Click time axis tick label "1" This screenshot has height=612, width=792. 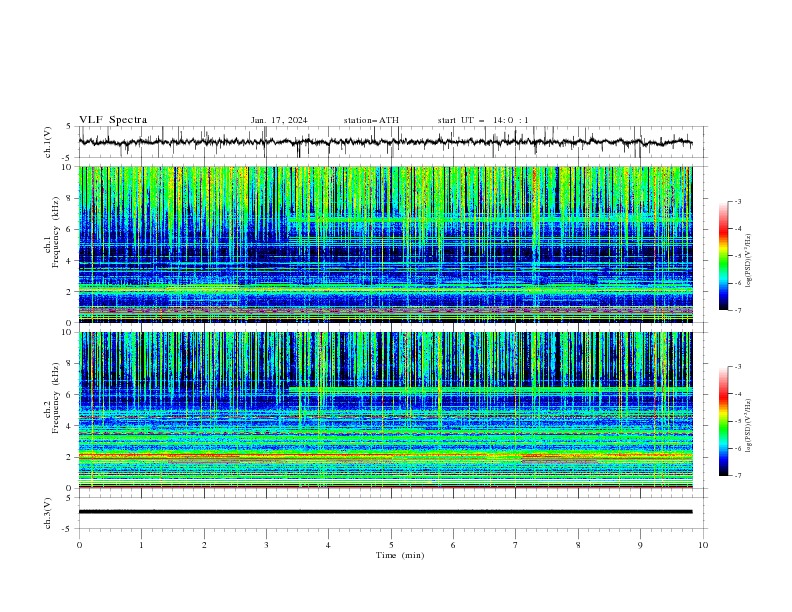point(141,545)
